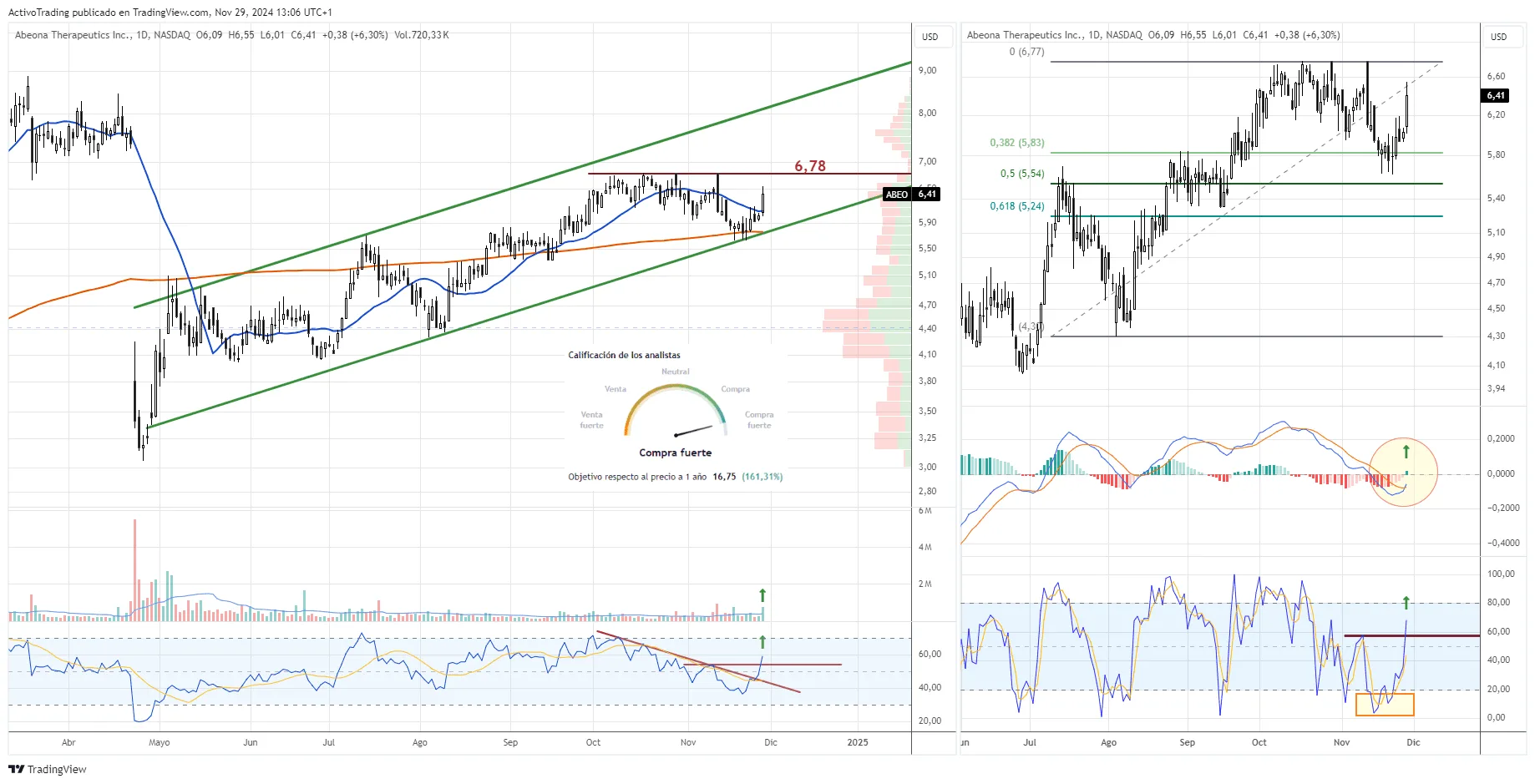Click the Sep label on right chart time axis

pyautogui.click(x=1187, y=742)
